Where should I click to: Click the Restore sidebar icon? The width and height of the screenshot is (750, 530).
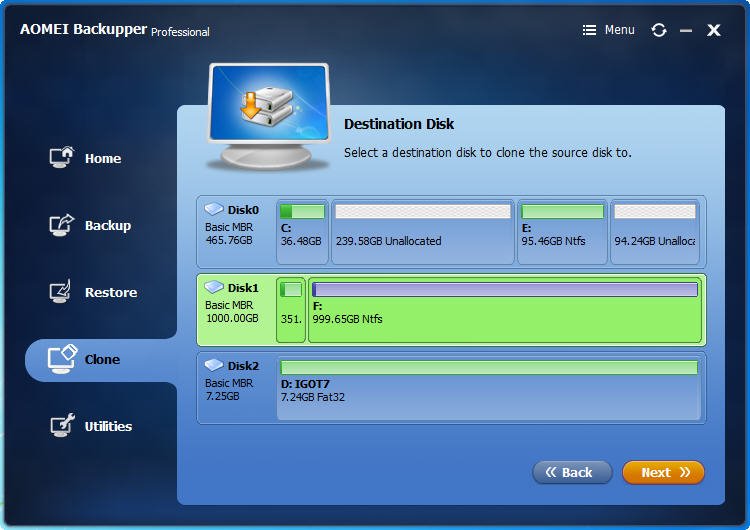[x=60, y=291]
